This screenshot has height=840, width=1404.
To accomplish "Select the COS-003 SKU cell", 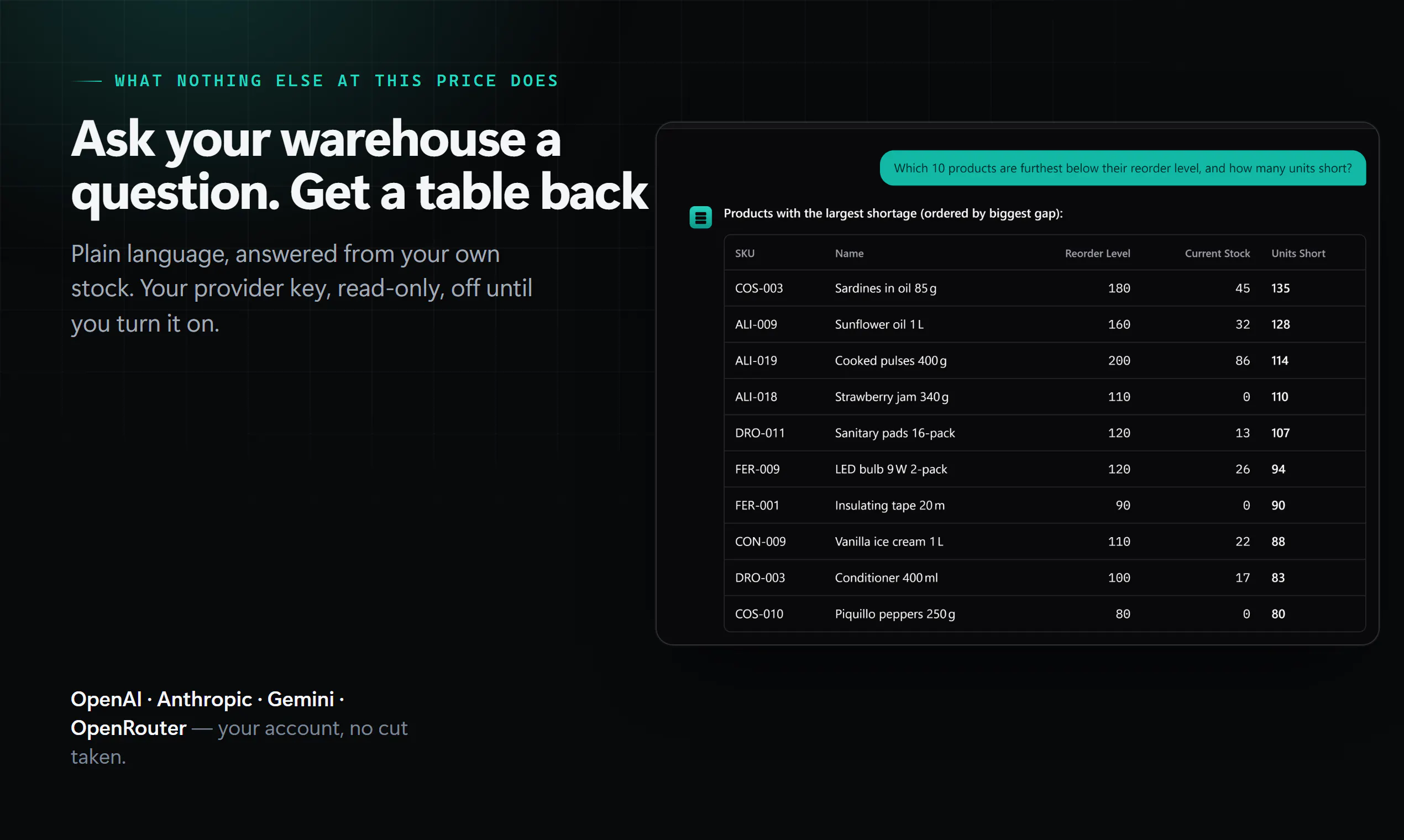I will coord(758,288).
